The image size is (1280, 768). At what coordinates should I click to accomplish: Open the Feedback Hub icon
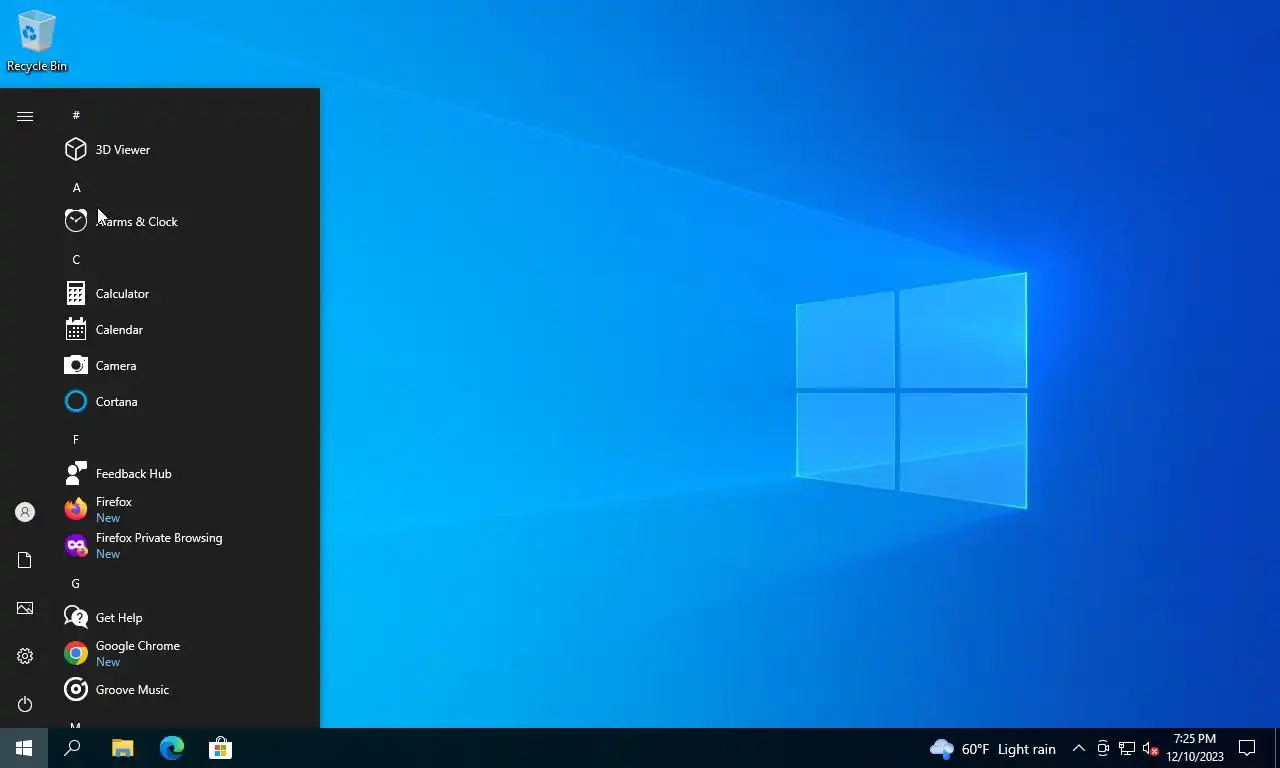[x=76, y=474]
